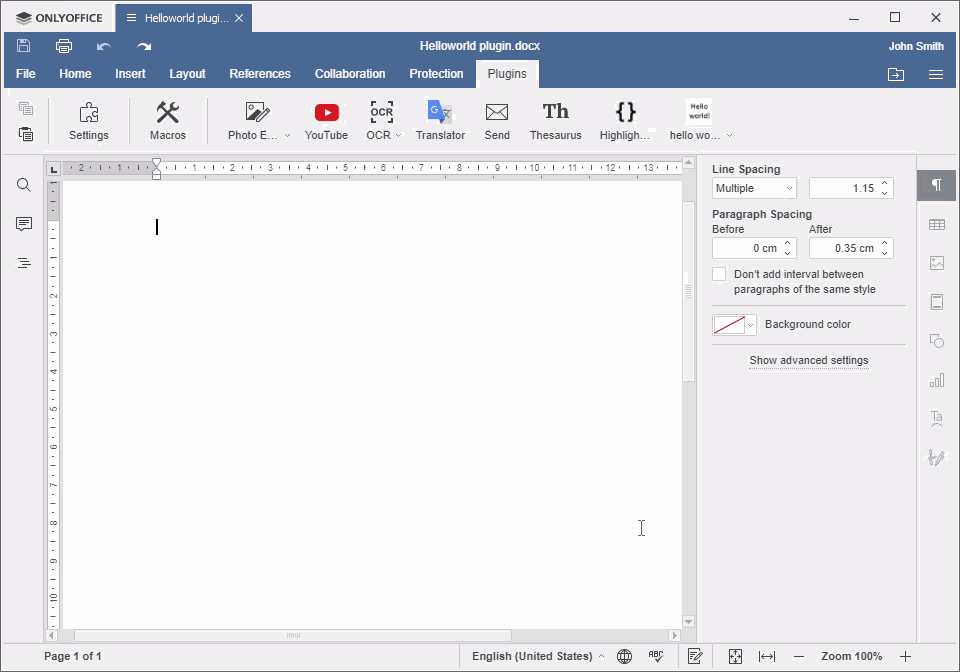This screenshot has height=672, width=960.
Task: Check Don't add interval between paragraphs
Action: [x=719, y=274]
